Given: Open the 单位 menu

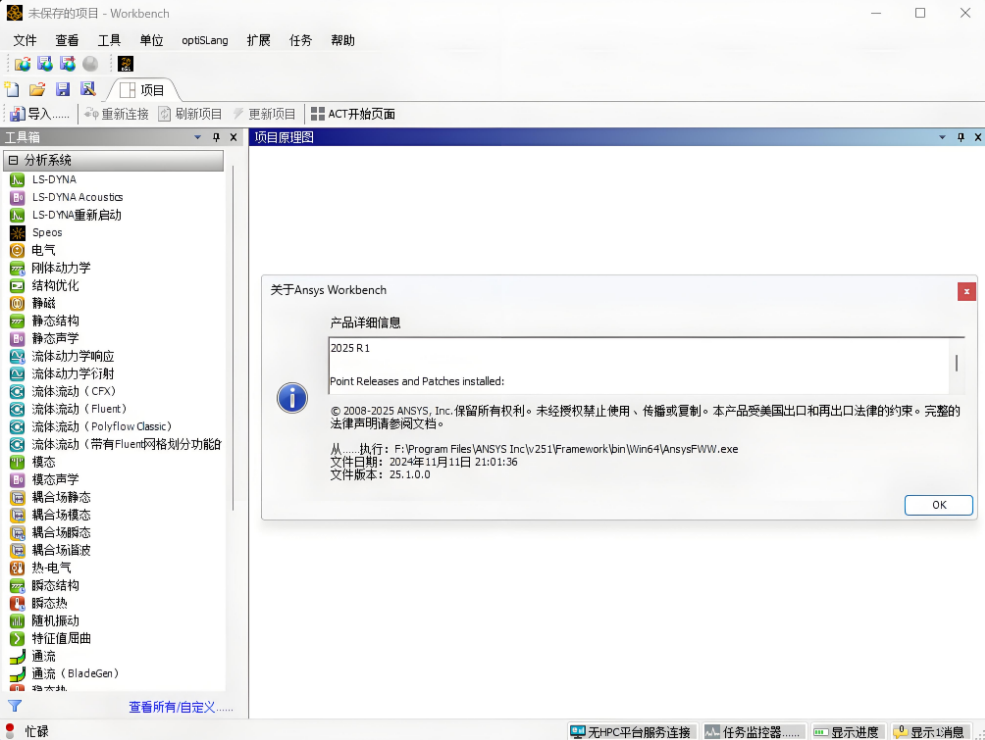Looking at the screenshot, I should [x=151, y=40].
